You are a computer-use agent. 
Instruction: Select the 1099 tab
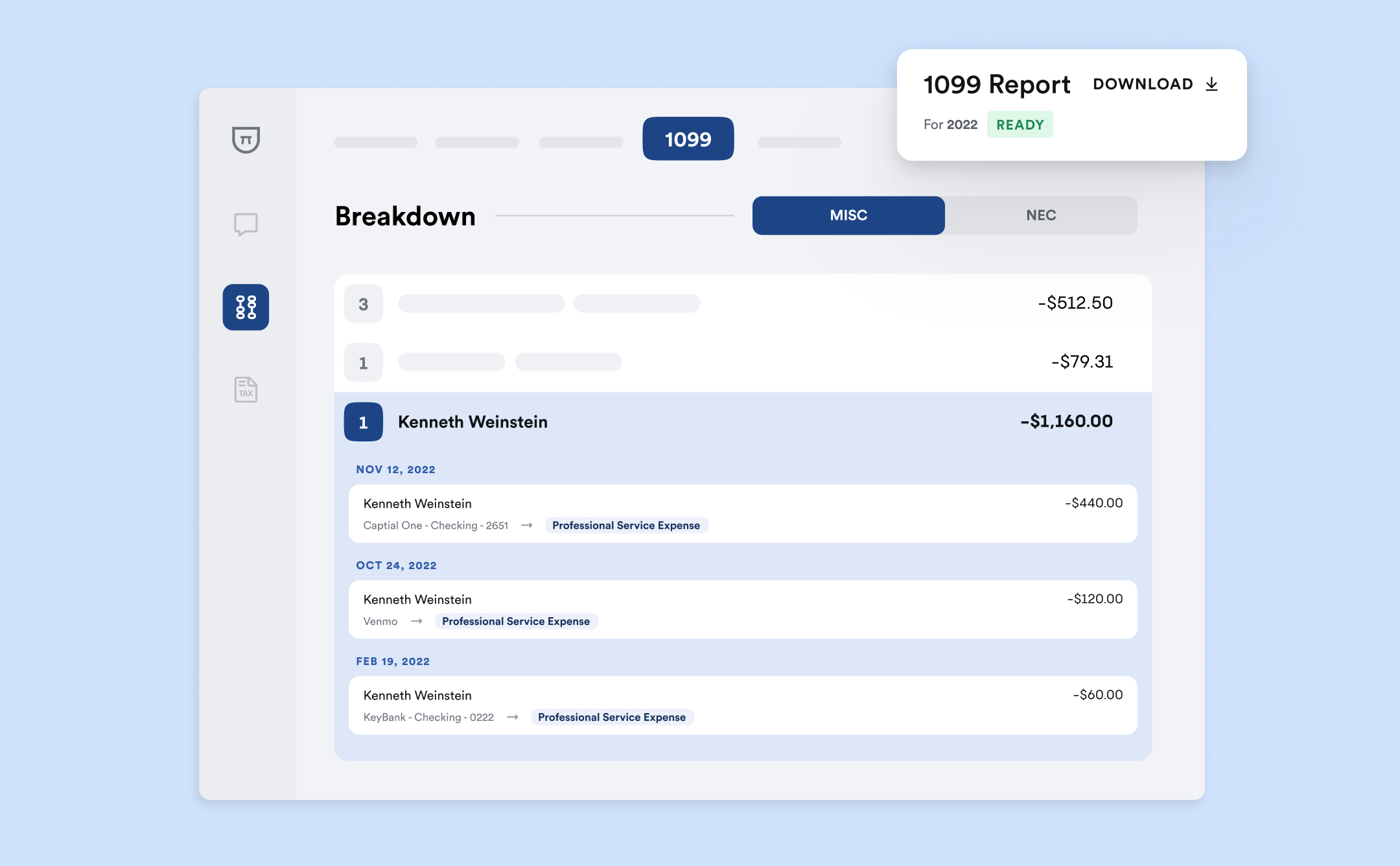pyautogui.click(x=688, y=139)
